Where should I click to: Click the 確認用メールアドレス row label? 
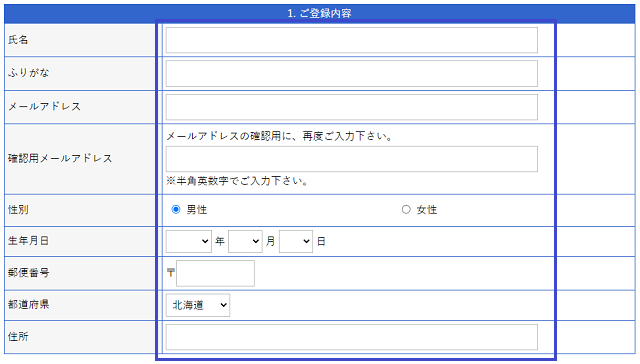coord(60,158)
